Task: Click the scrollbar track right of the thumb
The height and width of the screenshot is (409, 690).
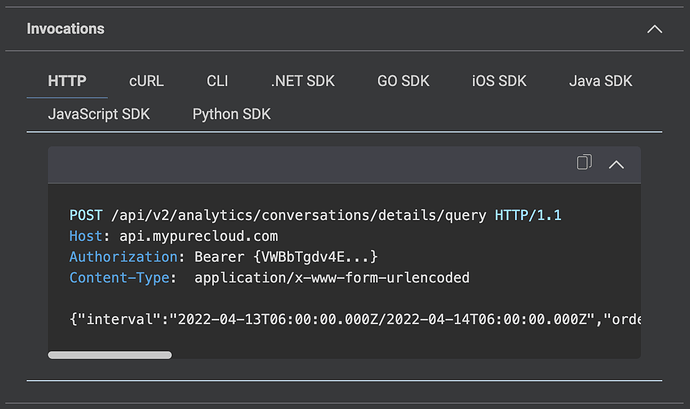Action: coord(406,355)
